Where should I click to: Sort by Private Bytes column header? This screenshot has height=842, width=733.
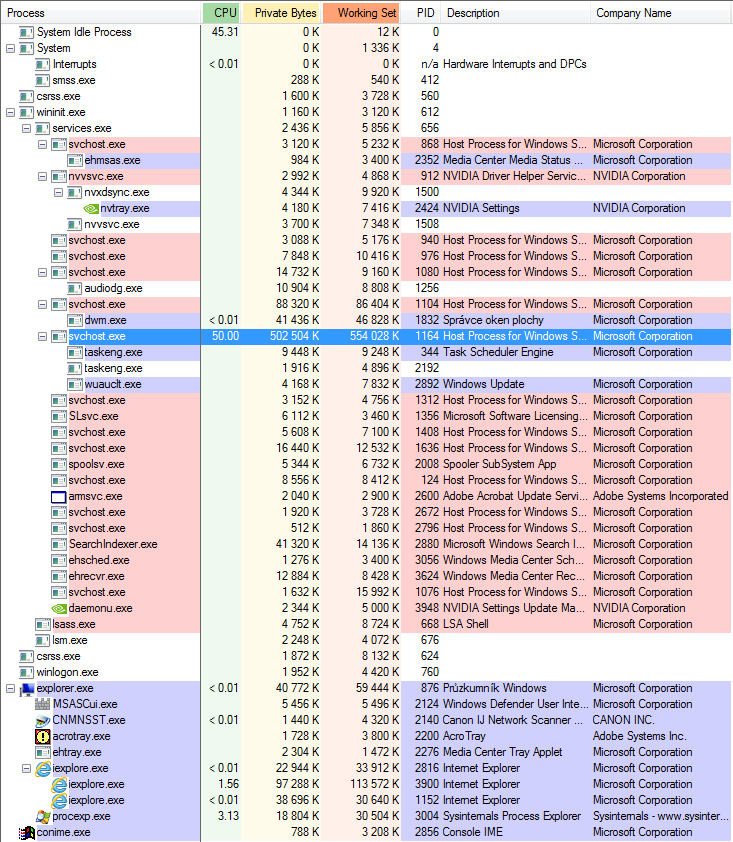click(281, 13)
